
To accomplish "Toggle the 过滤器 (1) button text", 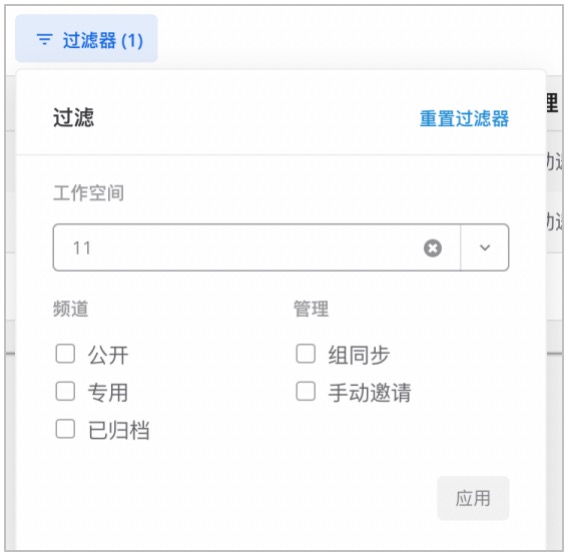I will [103, 40].
